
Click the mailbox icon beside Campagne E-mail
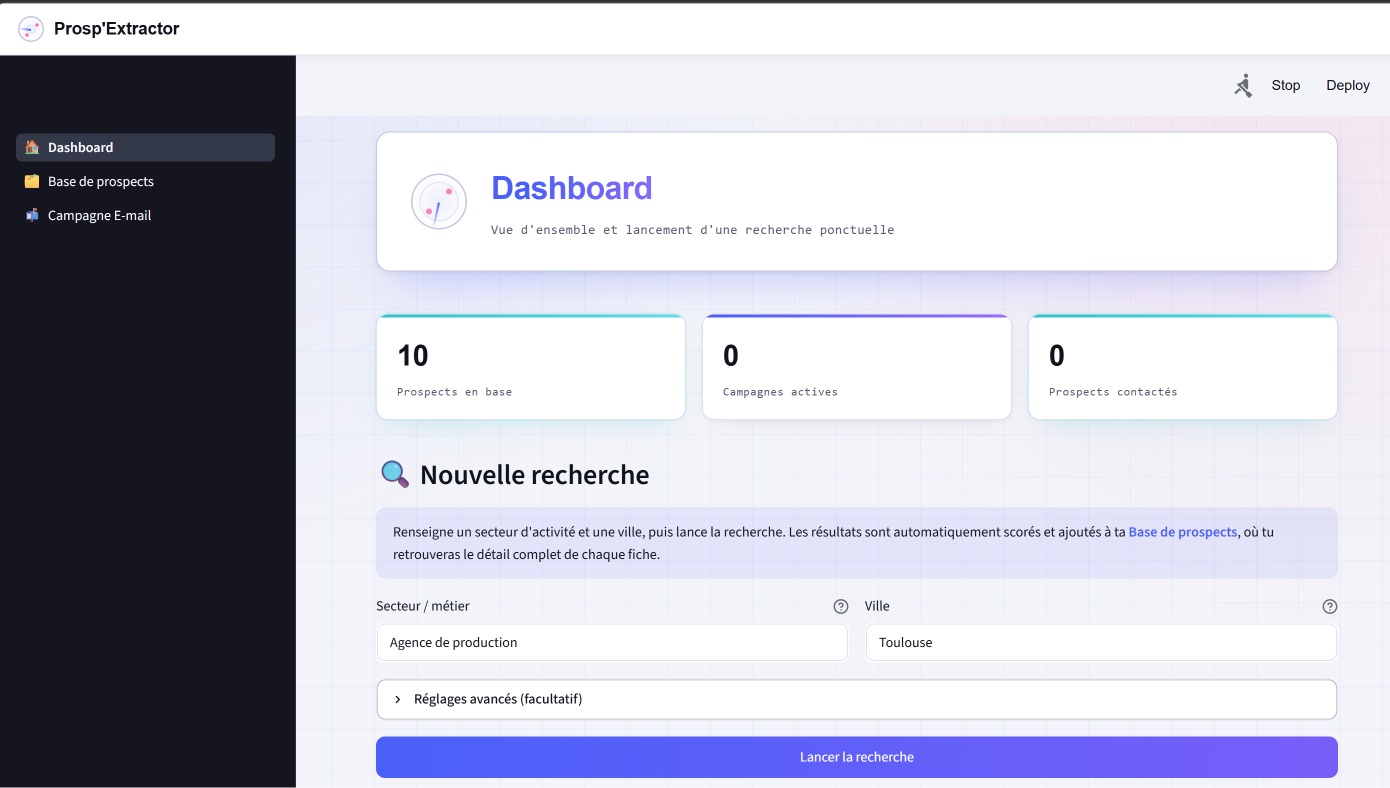tap(32, 215)
